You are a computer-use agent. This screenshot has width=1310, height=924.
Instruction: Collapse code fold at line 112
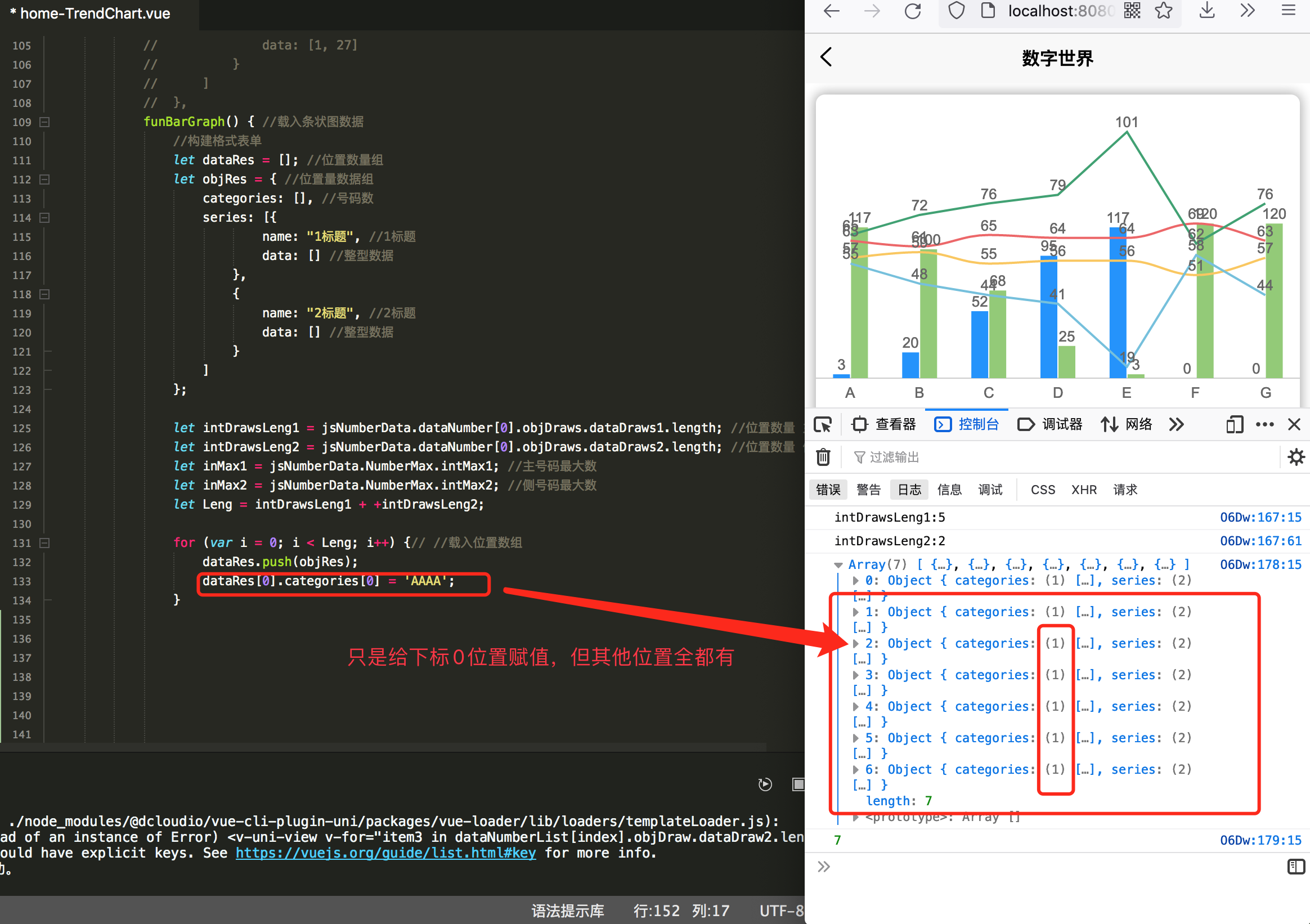[44, 179]
